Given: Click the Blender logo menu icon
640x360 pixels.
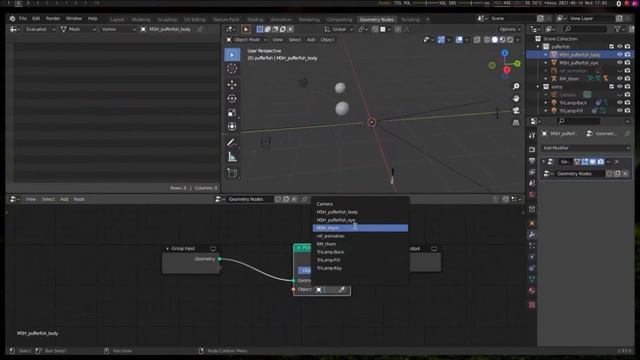Looking at the screenshot, I should 12,18.
